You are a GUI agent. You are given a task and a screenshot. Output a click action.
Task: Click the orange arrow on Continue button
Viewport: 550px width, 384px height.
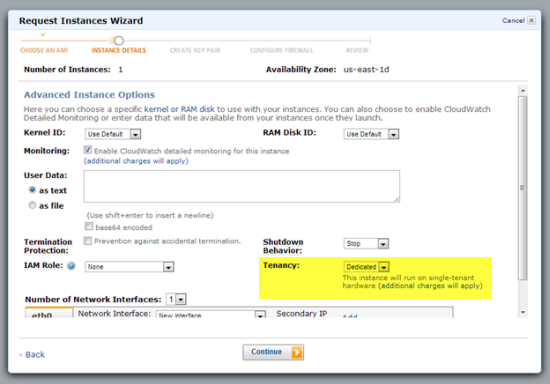(x=297, y=352)
